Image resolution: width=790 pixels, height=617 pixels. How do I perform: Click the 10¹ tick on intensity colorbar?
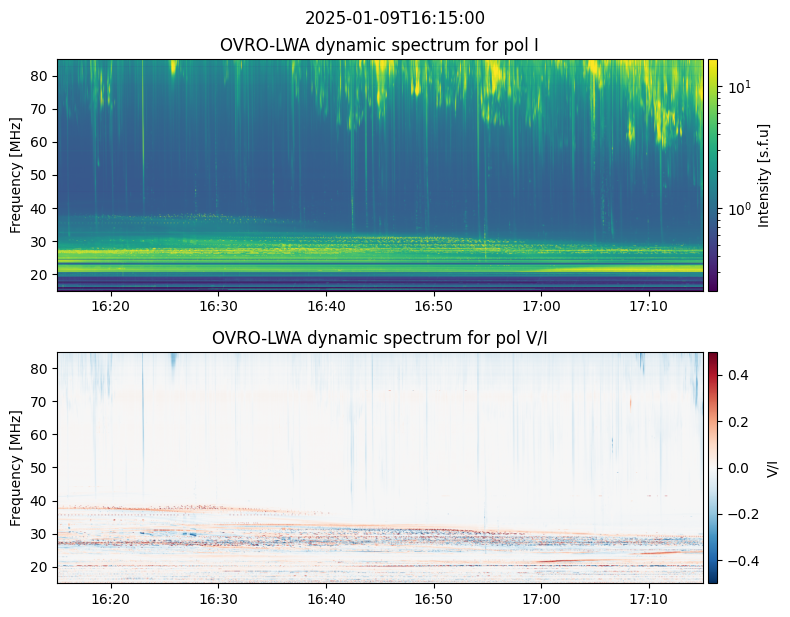(x=737, y=88)
